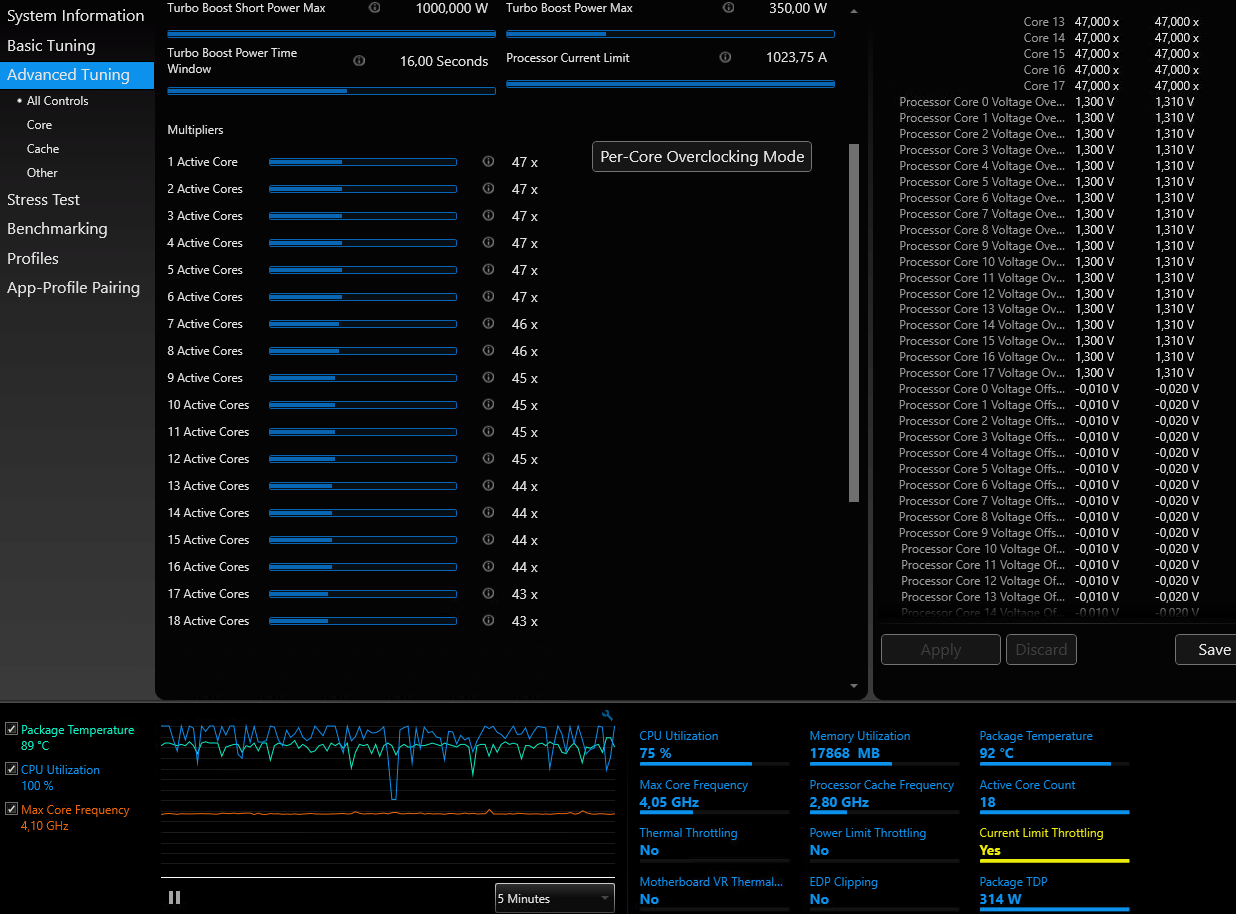Click the info icon for 15 Active Cores
Viewport: 1236px width, 914px height.
(x=488, y=539)
